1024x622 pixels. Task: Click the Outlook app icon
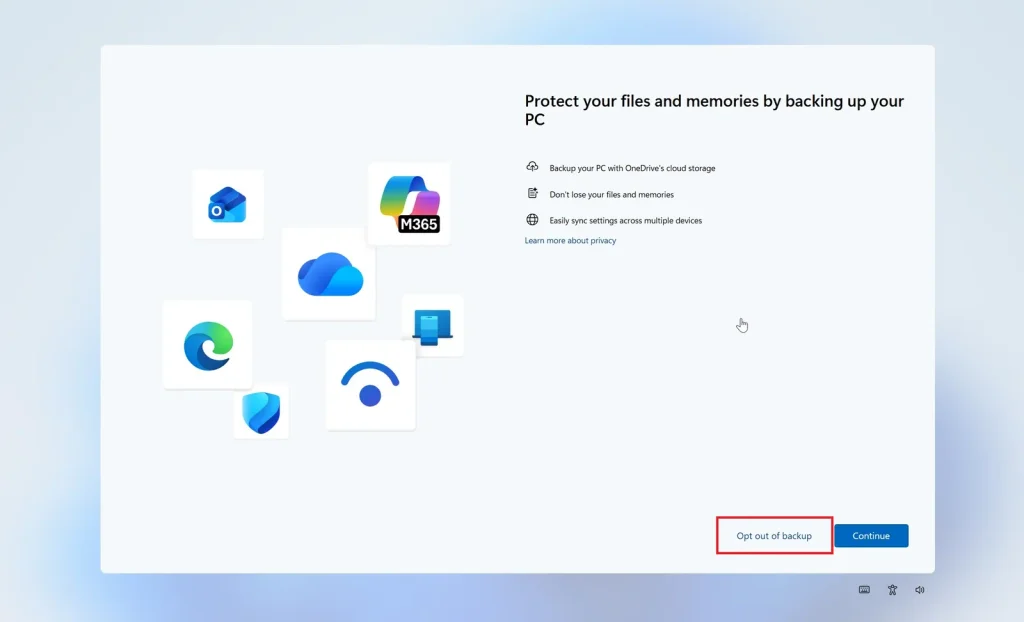(227, 205)
